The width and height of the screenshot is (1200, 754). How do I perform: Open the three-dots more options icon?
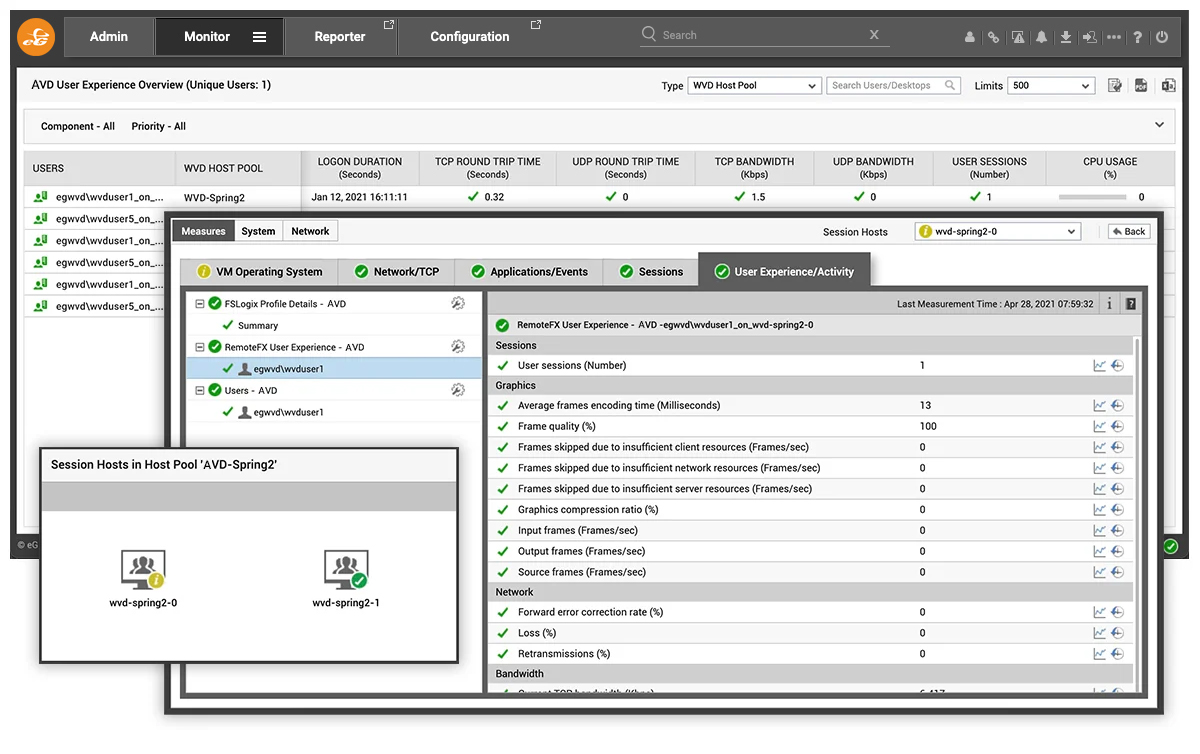point(1114,37)
